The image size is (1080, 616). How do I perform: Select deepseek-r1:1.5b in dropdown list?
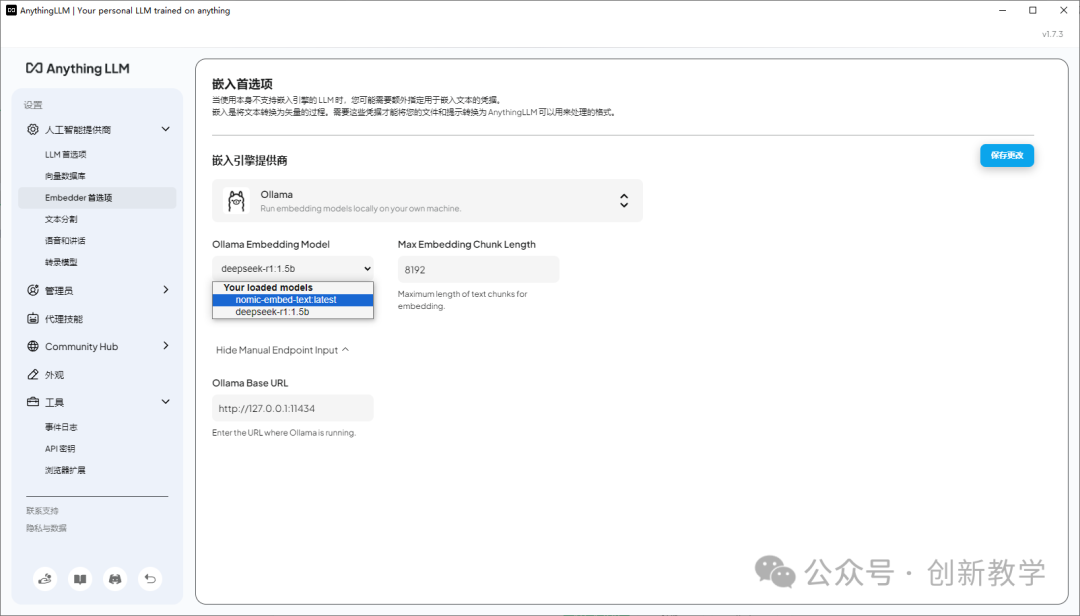tap(293, 311)
